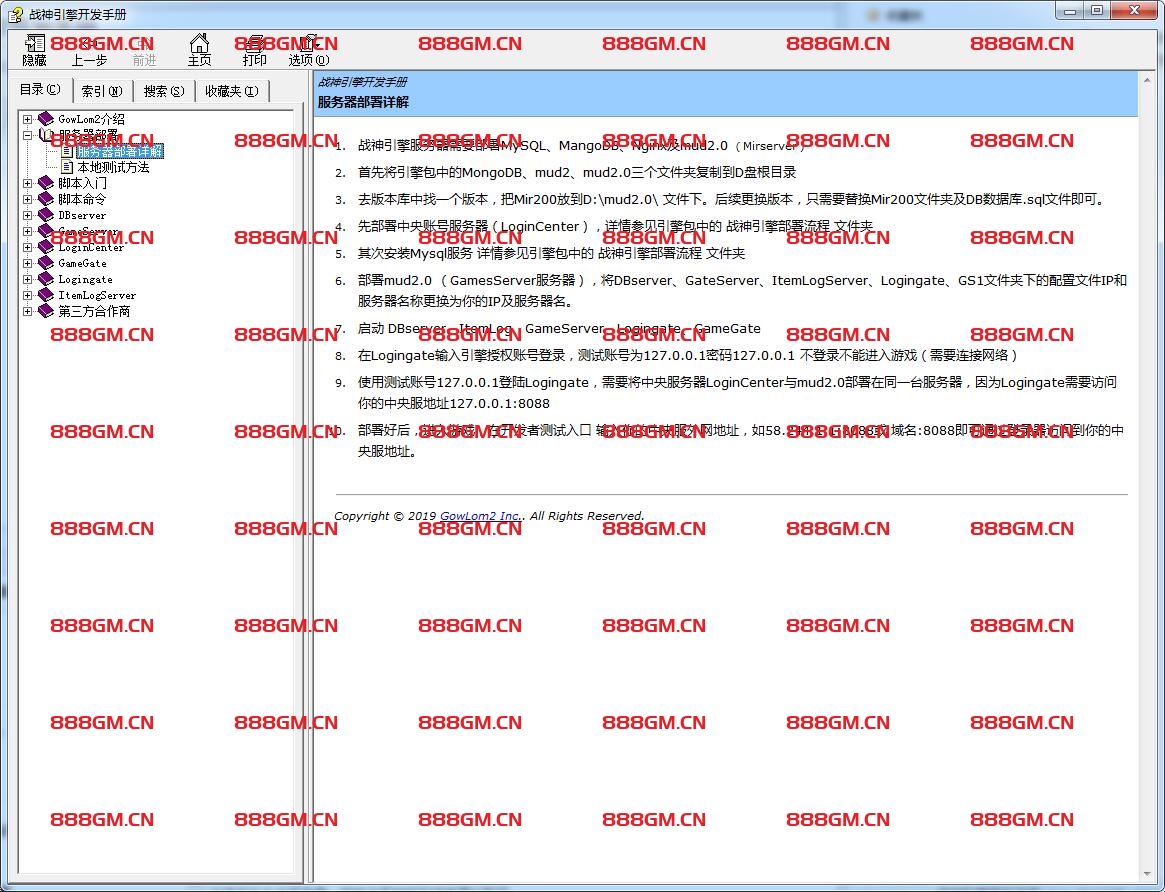Open the GowLom2 Inc. copyright link
Viewport: 1165px width, 892px height.
point(480,516)
